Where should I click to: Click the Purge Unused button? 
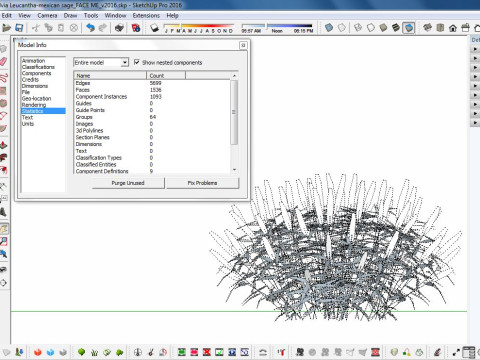tap(128, 183)
